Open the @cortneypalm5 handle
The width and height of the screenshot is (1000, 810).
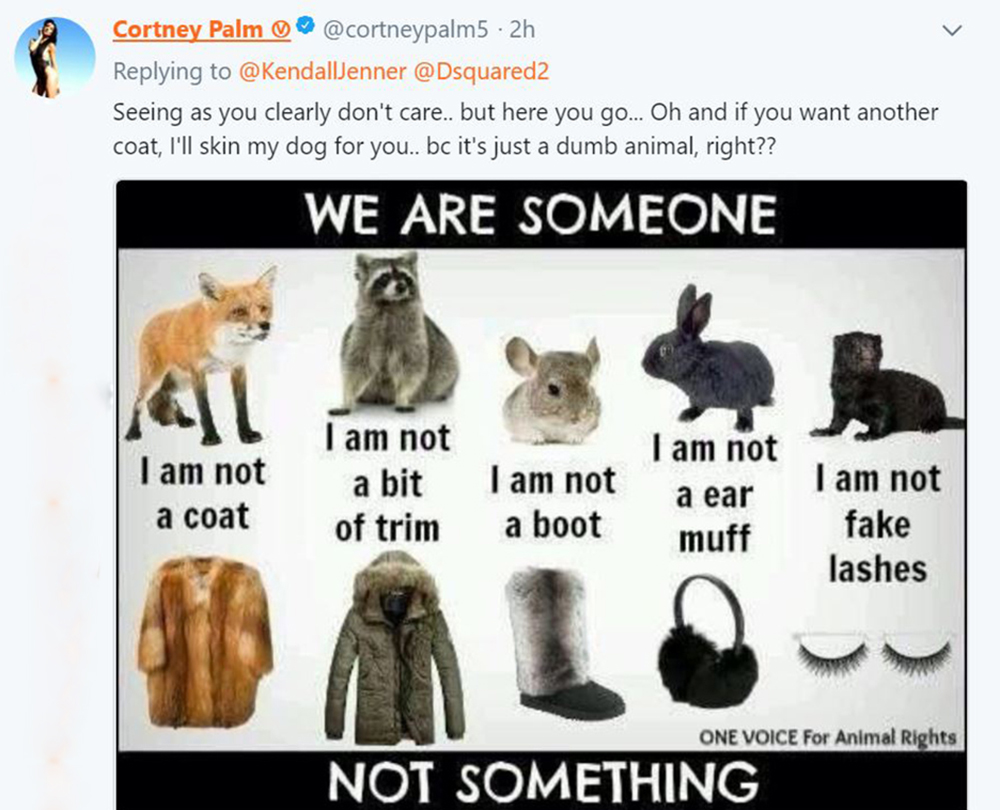tap(406, 29)
